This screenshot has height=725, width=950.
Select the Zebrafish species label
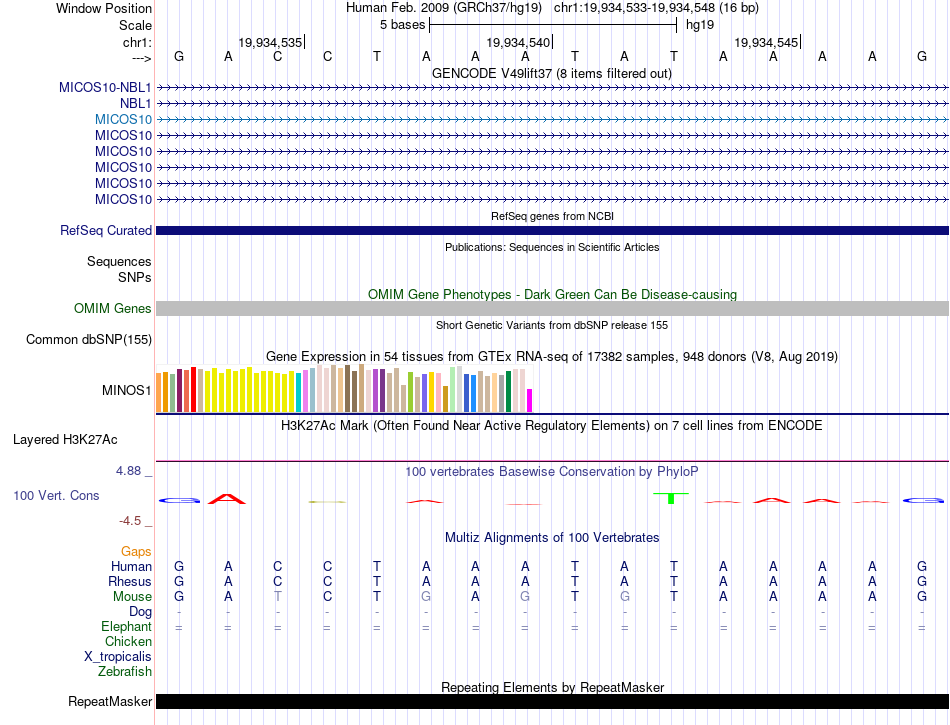coord(123,672)
